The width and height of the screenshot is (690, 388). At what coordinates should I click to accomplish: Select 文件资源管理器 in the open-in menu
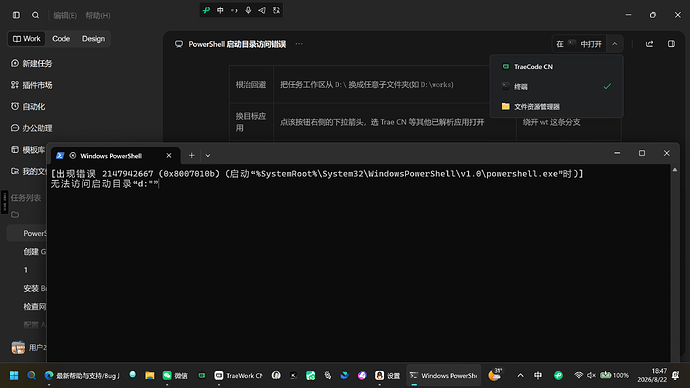click(x=556, y=106)
